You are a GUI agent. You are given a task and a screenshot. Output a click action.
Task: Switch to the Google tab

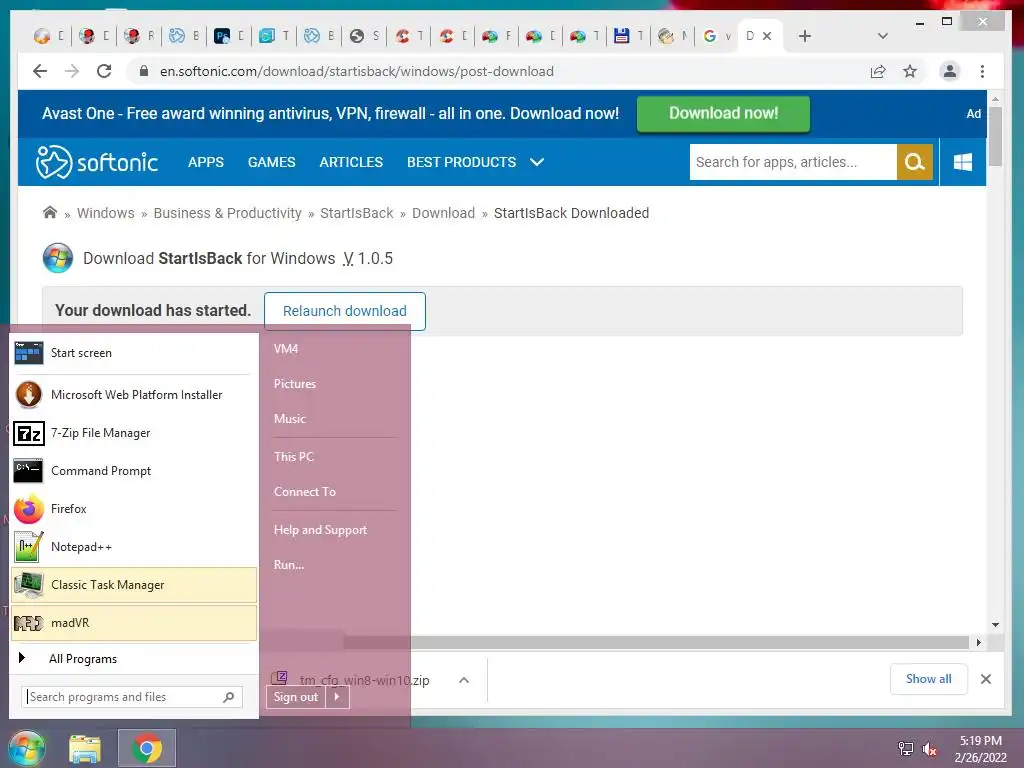click(716, 36)
